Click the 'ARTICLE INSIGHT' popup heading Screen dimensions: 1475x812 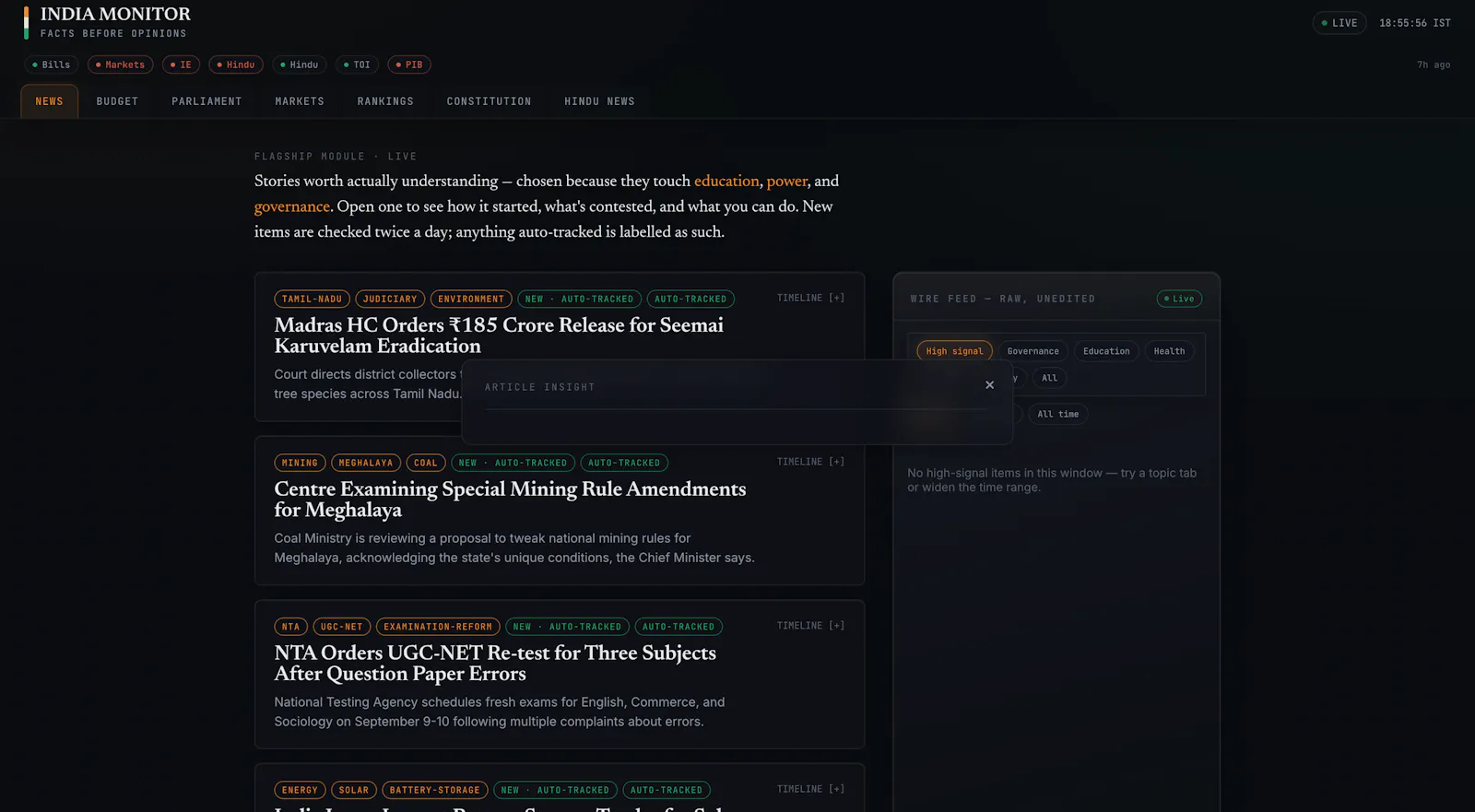tap(540, 387)
